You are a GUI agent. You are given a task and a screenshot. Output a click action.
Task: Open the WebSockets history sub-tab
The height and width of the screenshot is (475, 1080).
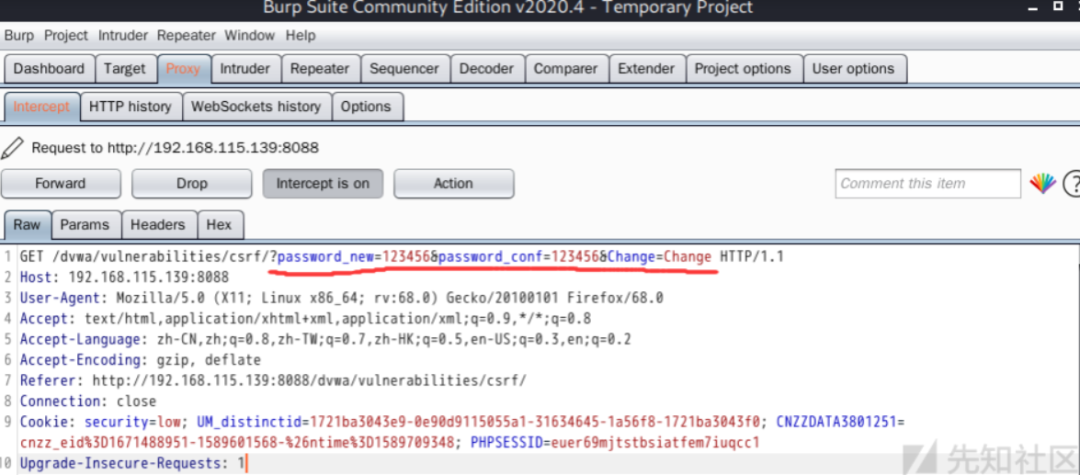(256, 106)
